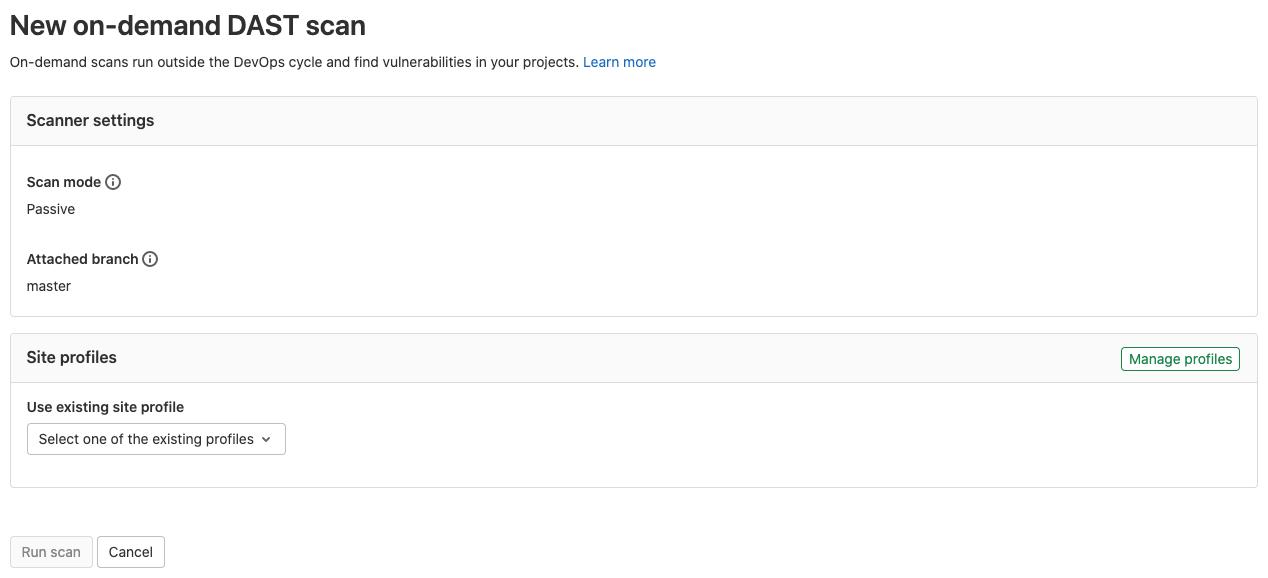1268x578 pixels.
Task: Click the Attached branch label
Action: pyautogui.click(x=82, y=259)
